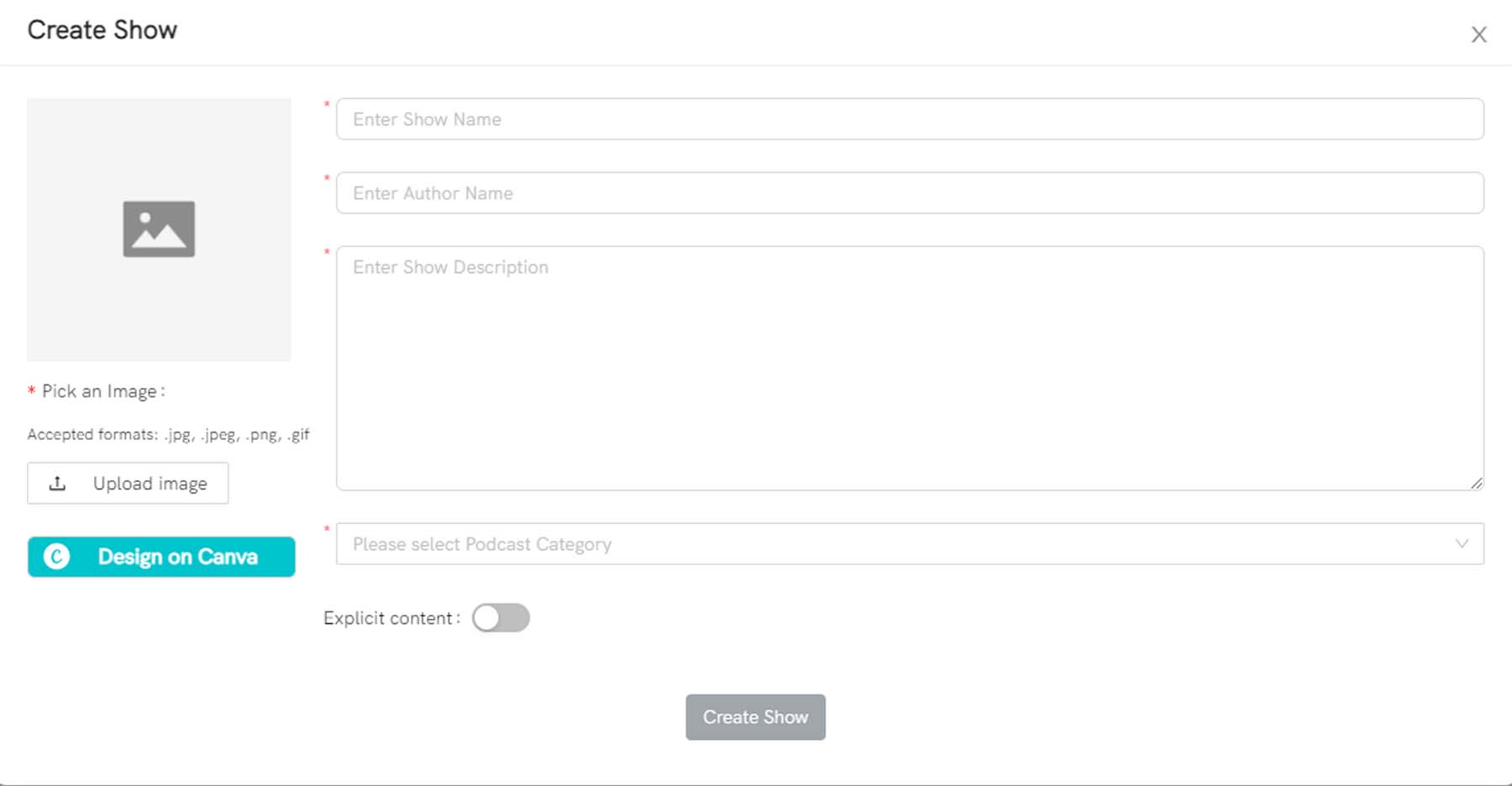Focus the Enter Show Name field

coord(909,119)
